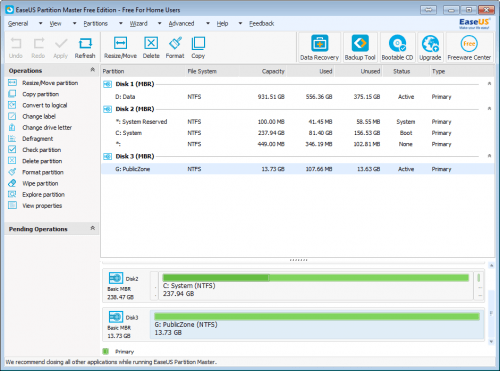
Task: Open the Wizard menu
Action: 138,24
